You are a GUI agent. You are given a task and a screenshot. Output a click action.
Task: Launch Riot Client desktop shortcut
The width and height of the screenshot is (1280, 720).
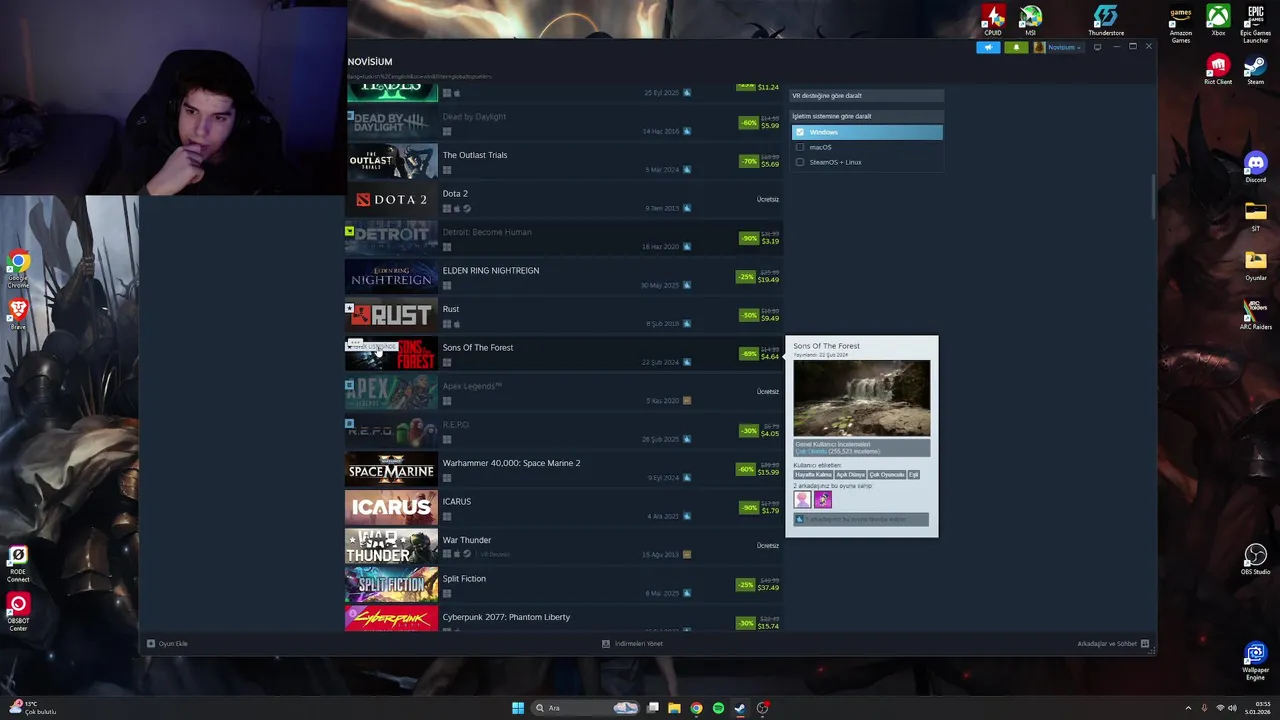(1218, 69)
